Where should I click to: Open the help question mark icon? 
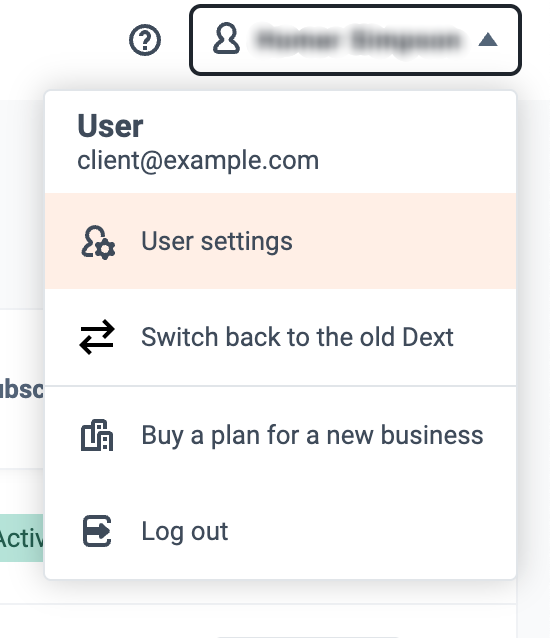click(145, 40)
